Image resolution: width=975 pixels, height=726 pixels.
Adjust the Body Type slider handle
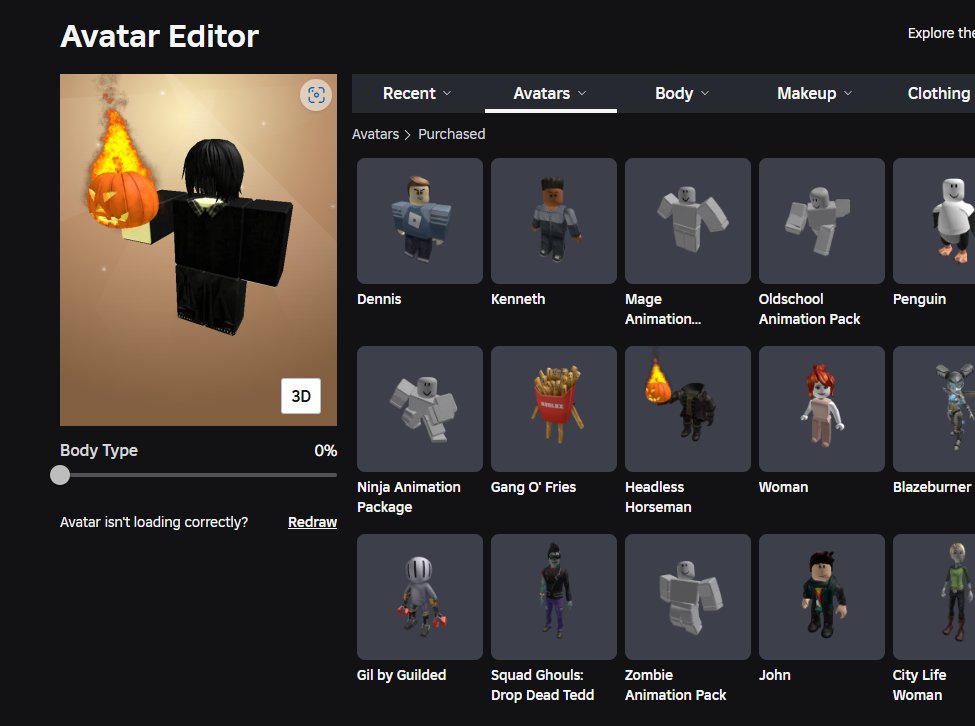point(60,475)
